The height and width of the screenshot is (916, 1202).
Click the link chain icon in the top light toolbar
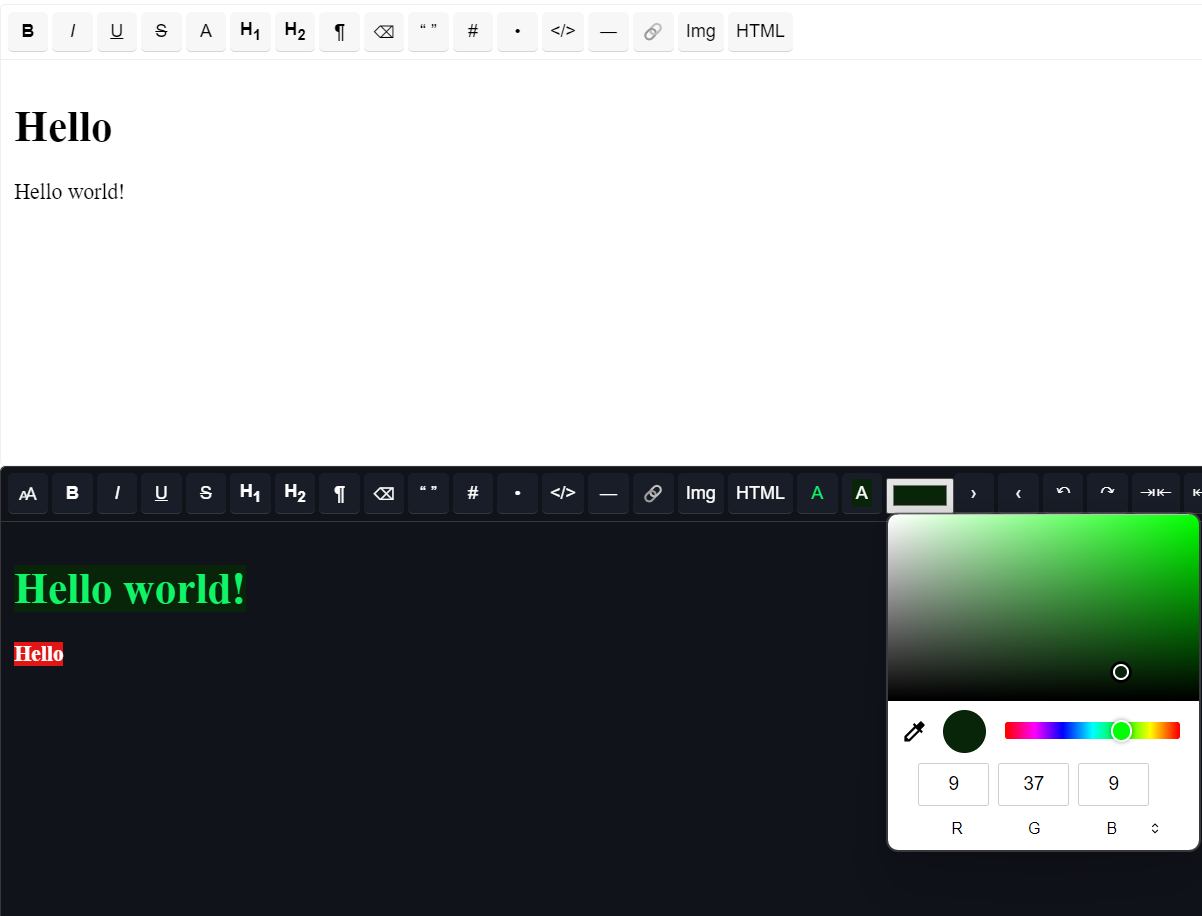653,32
